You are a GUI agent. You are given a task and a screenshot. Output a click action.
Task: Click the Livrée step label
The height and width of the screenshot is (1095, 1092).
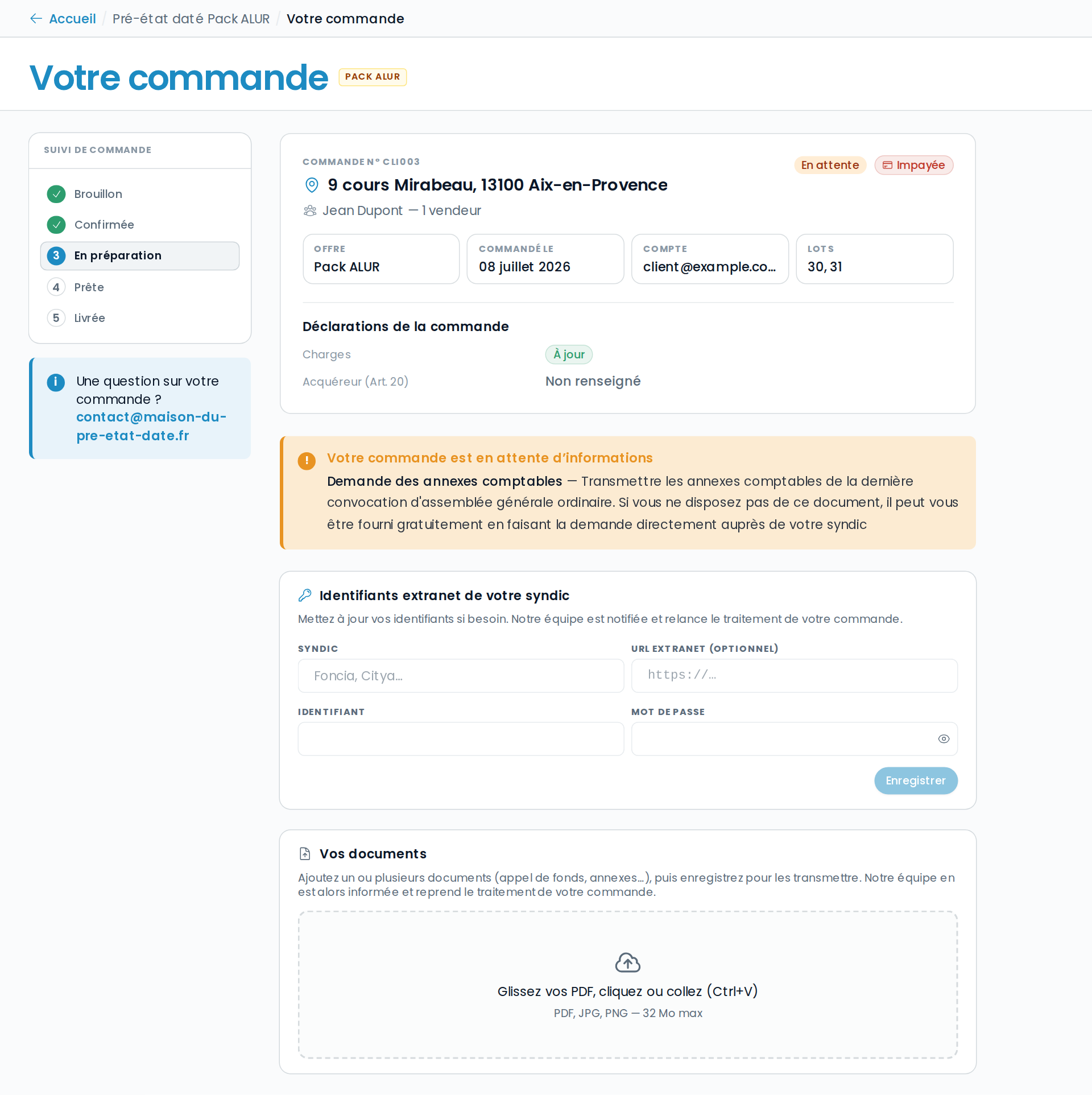pyautogui.click(x=89, y=318)
